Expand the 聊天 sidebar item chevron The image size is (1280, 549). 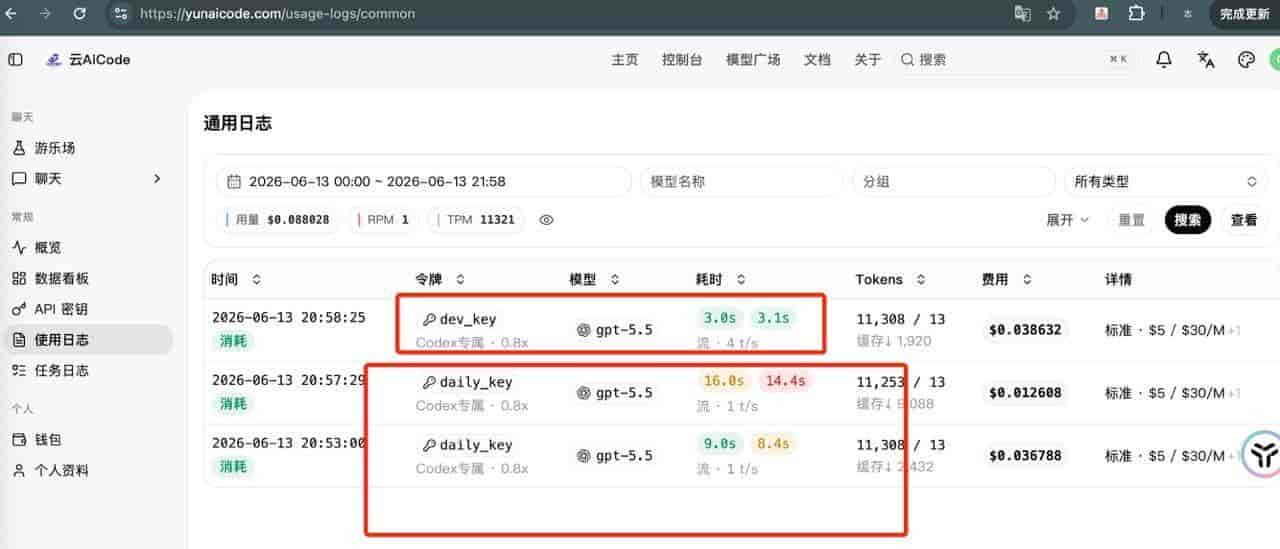pyautogui.click(x=156, y=179)
